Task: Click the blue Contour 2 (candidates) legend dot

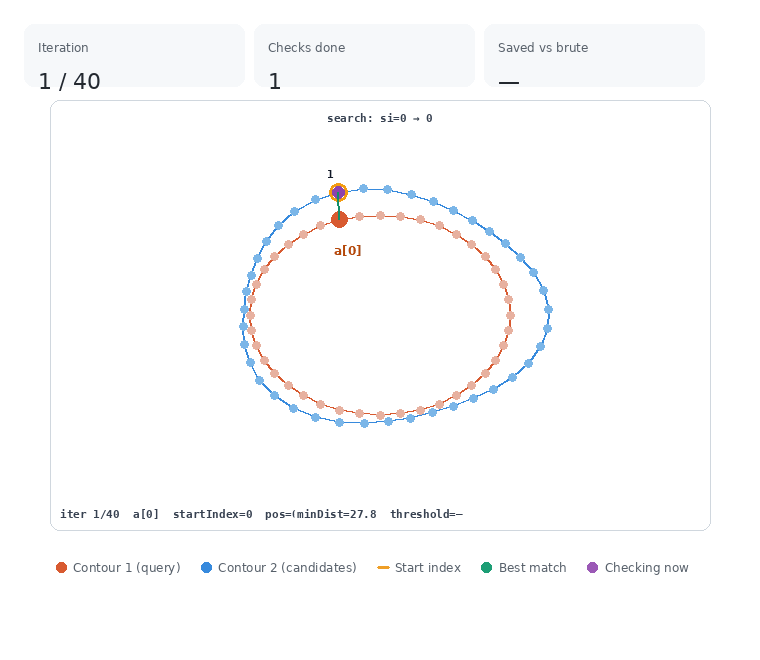Action: click(206, 567)
